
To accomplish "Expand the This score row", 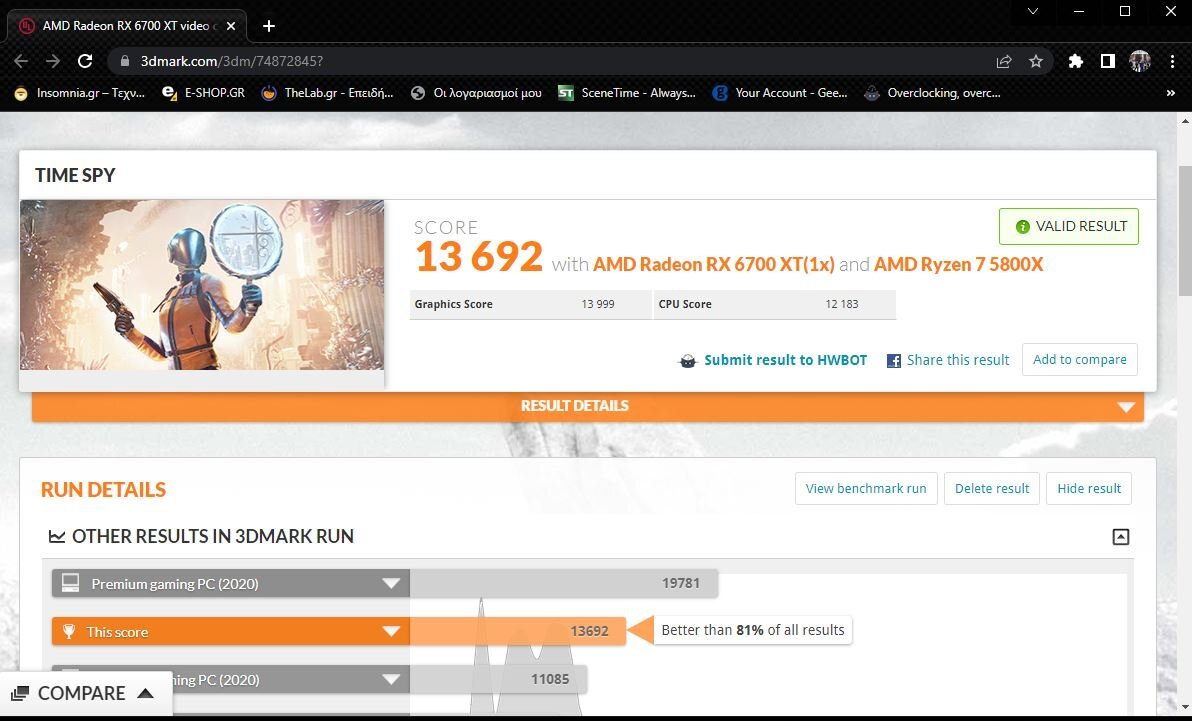I will click(391, 631).
